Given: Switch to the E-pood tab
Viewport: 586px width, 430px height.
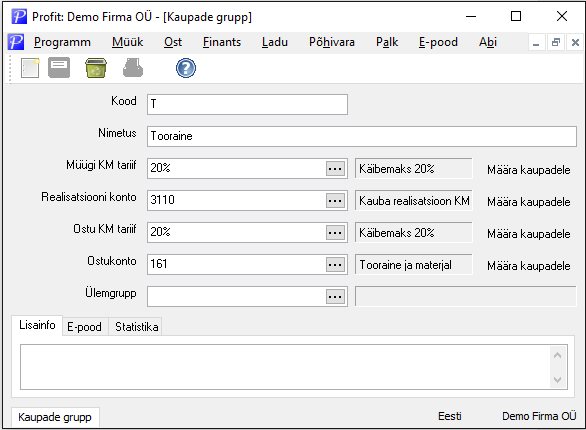Looking at the screenshot, I should (84, 327).
